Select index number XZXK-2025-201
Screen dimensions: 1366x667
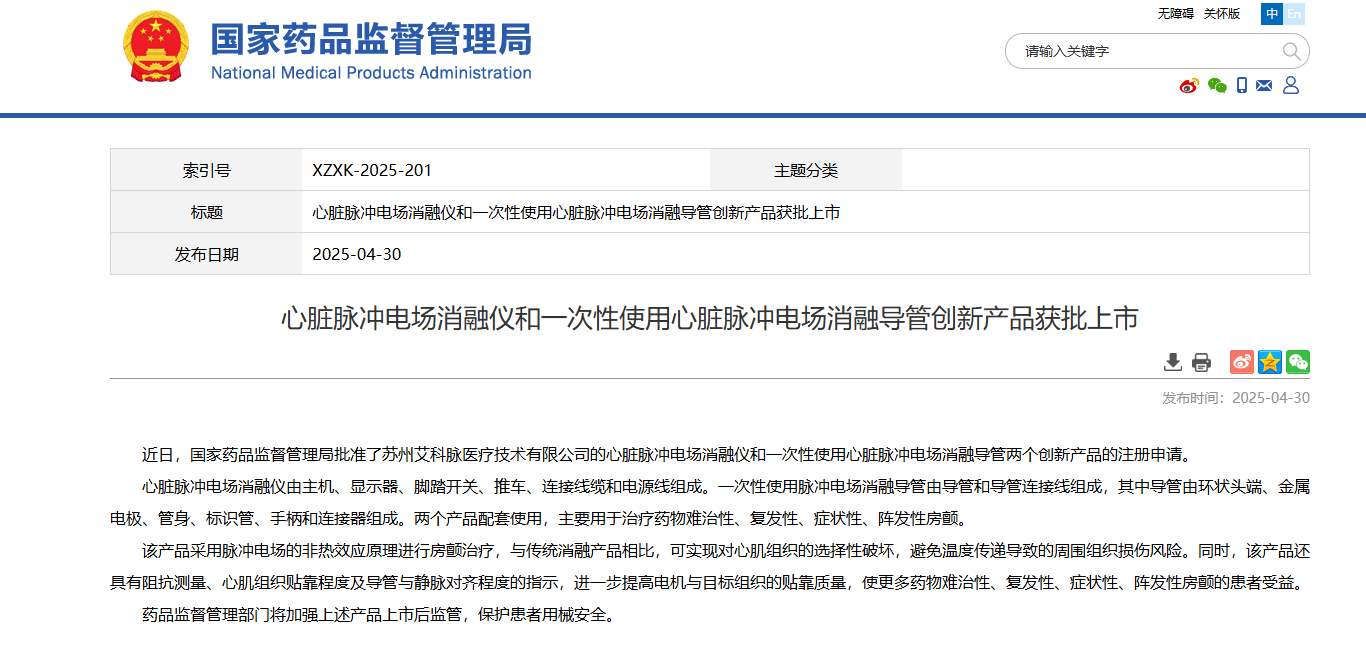pos(372,171)
